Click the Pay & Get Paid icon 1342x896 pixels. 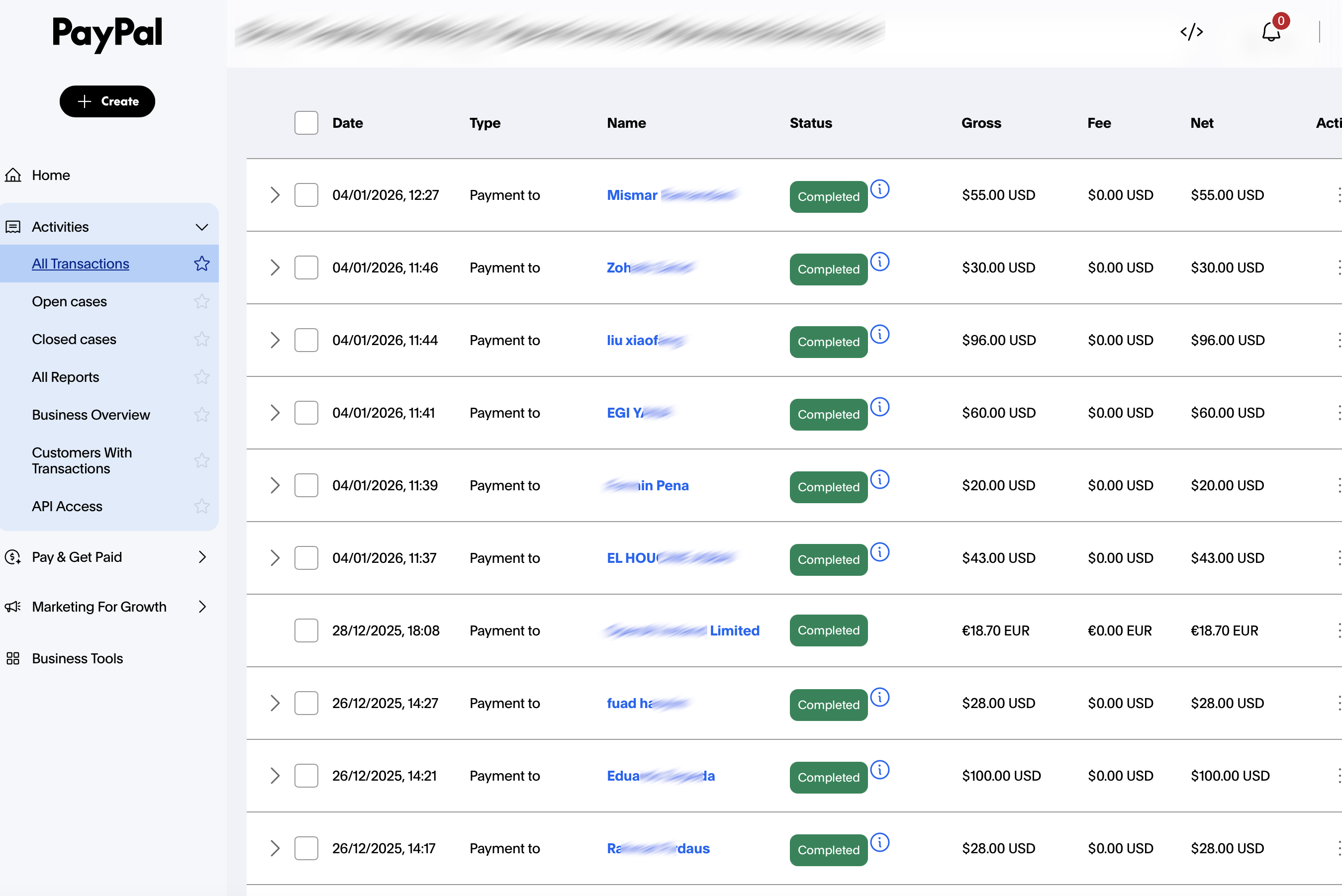click(x=12, y=556)
